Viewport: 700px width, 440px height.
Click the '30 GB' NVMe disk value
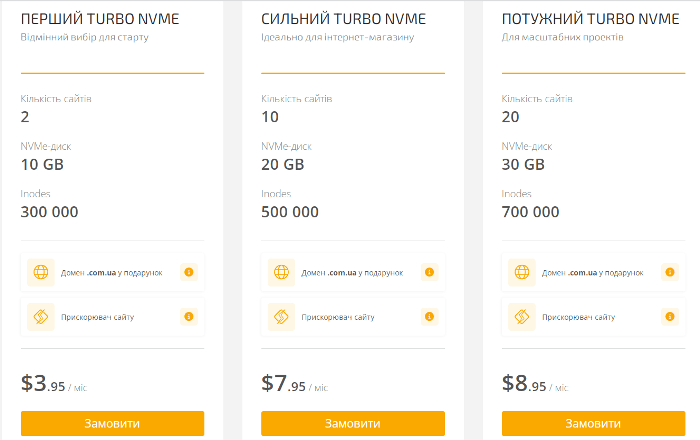pos(523,165)
